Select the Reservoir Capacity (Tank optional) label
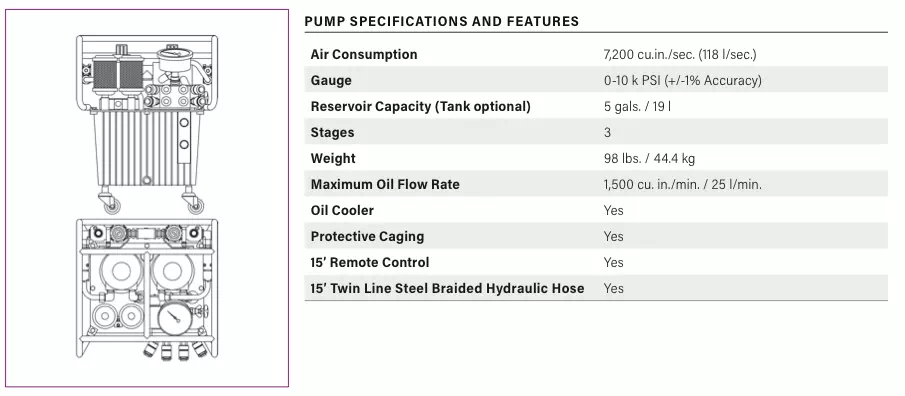This screenshot has width=905, height=396. [x=420, y=107]
